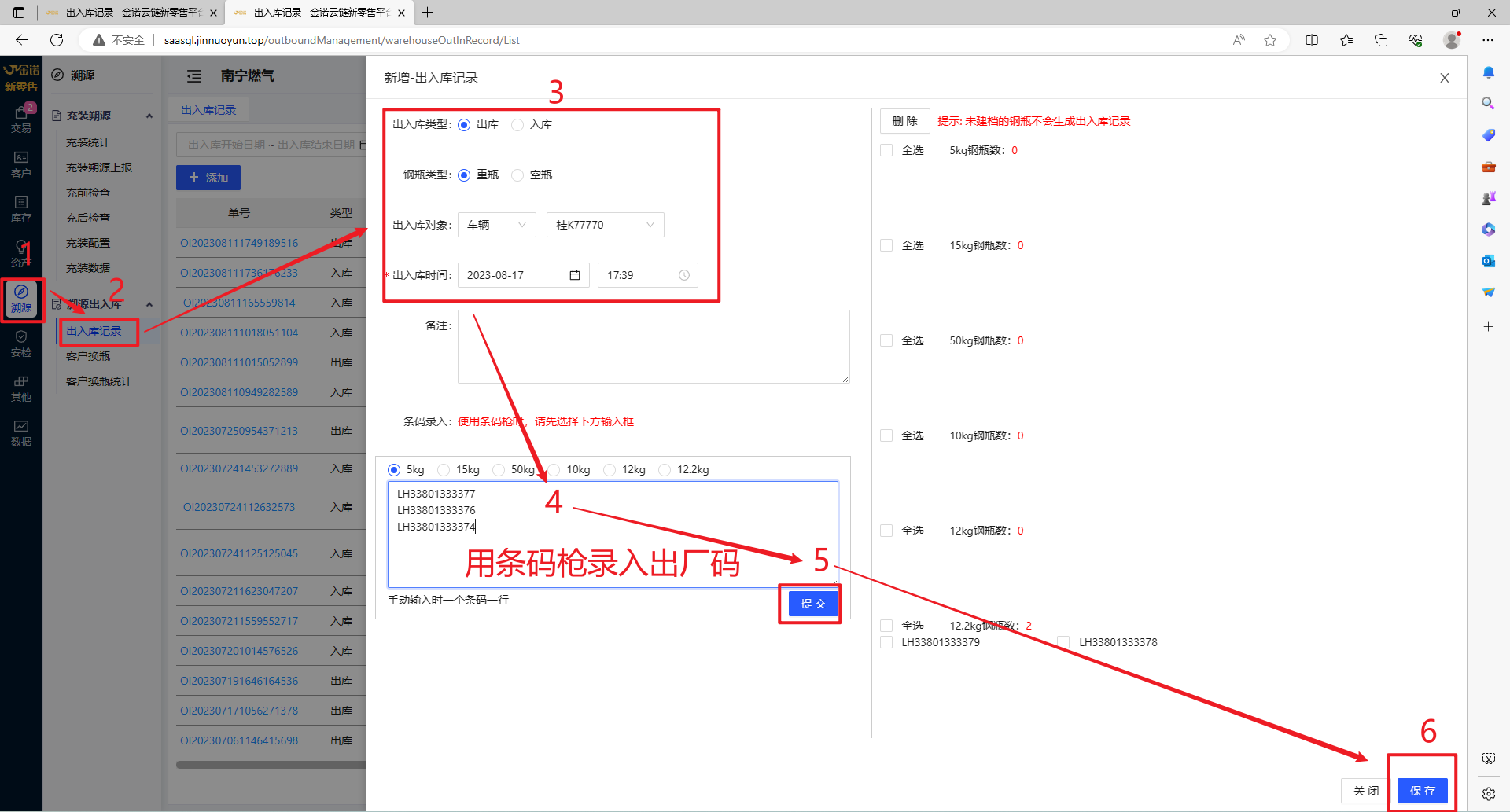Screen dimensions: 1510x812
Task: Check 全选 for 50kg钢瓶数
Action: (x=886, y=341)
